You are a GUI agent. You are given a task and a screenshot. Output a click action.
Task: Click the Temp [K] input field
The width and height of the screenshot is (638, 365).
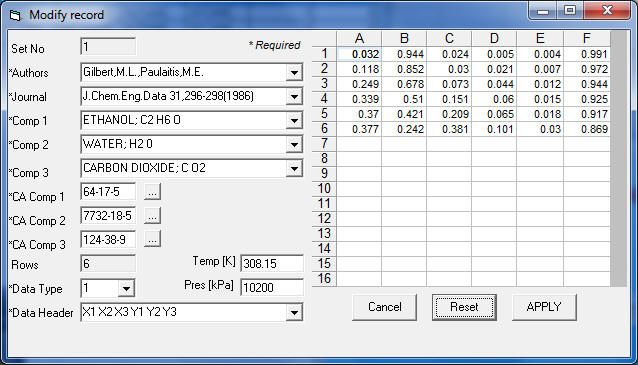point(272,264)
